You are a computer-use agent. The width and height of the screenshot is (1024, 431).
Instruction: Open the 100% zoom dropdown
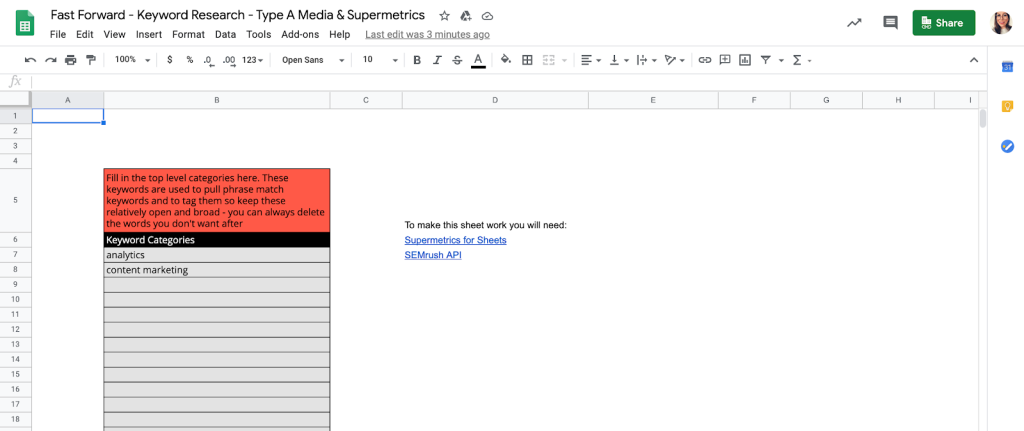click(x=132, y=60)
